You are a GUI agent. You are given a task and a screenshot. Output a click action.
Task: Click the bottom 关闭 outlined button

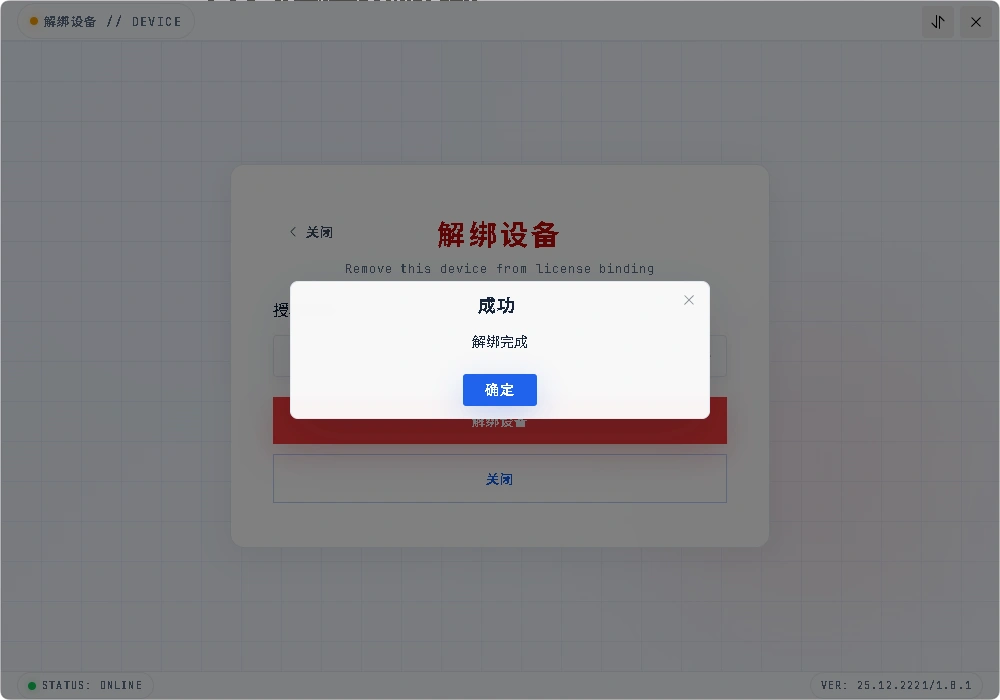[500, 478]
